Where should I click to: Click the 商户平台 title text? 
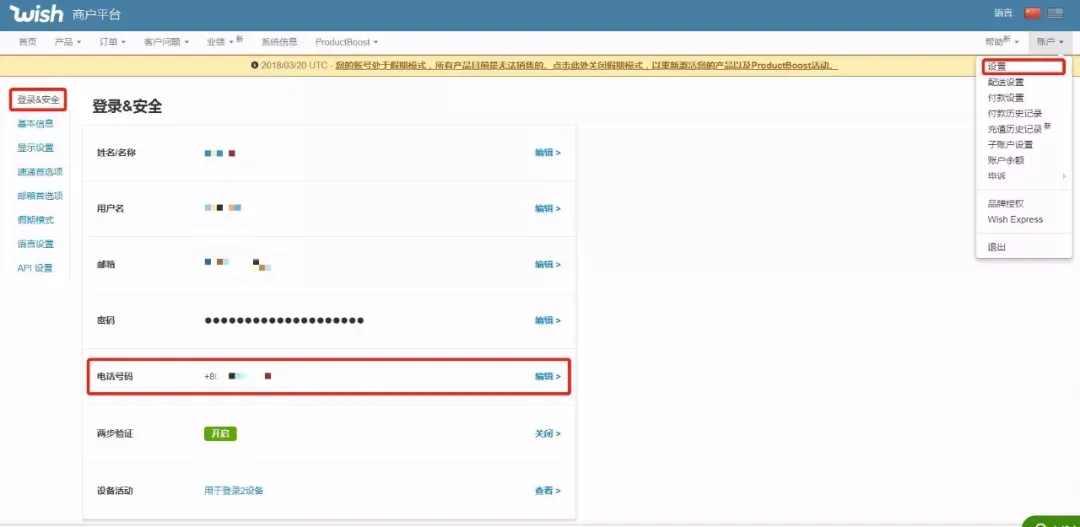point(96,14)
